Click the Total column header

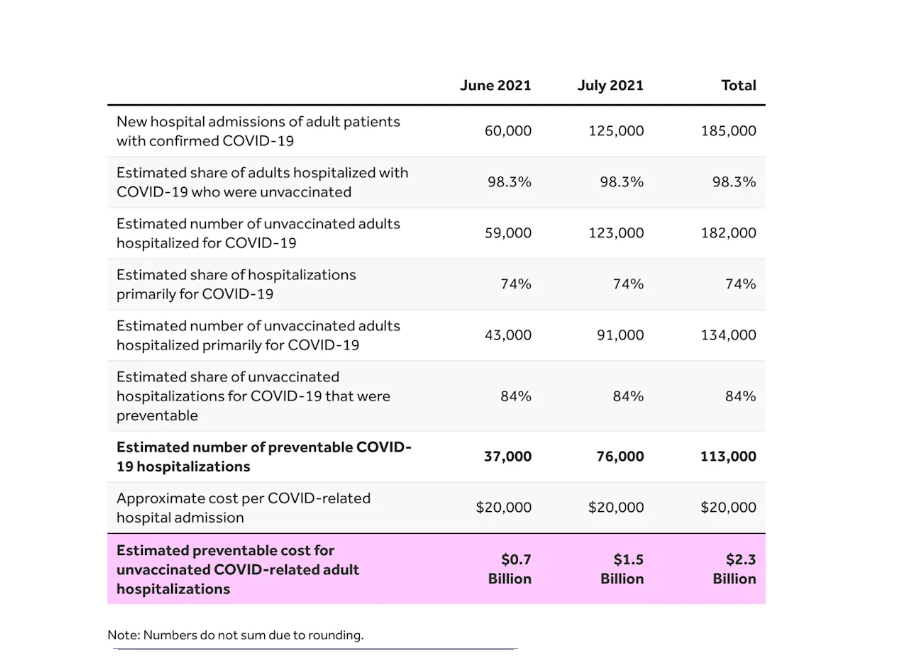point(738,85)
